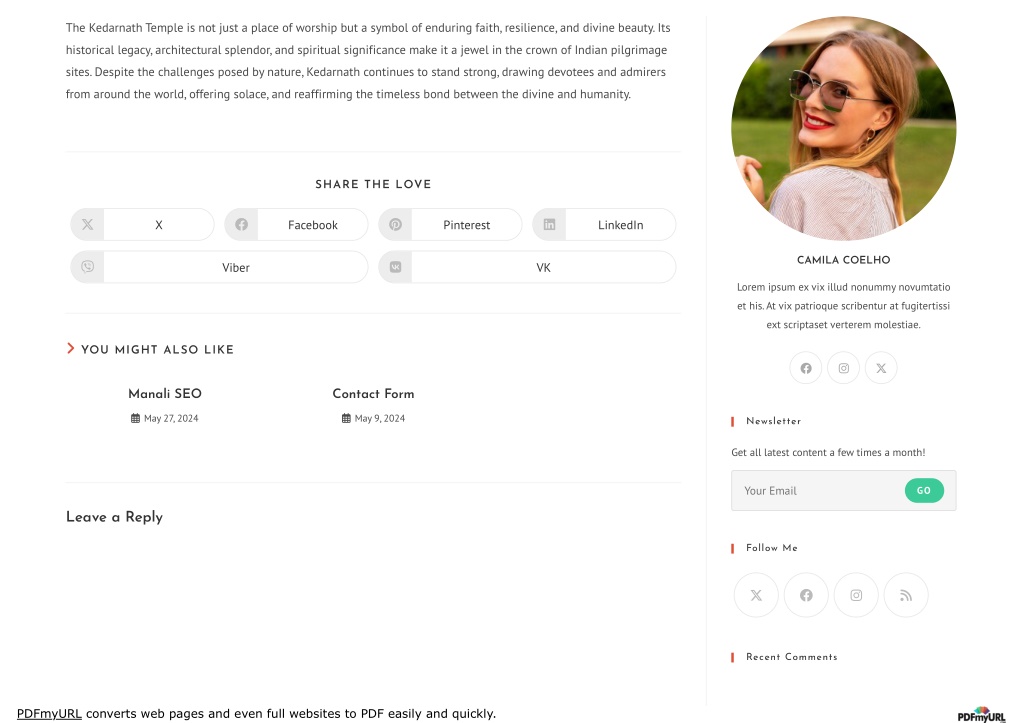Screen dimensions: 1023x723
Task: Follow on X in Follow Me section
Action: click(756, 595)
